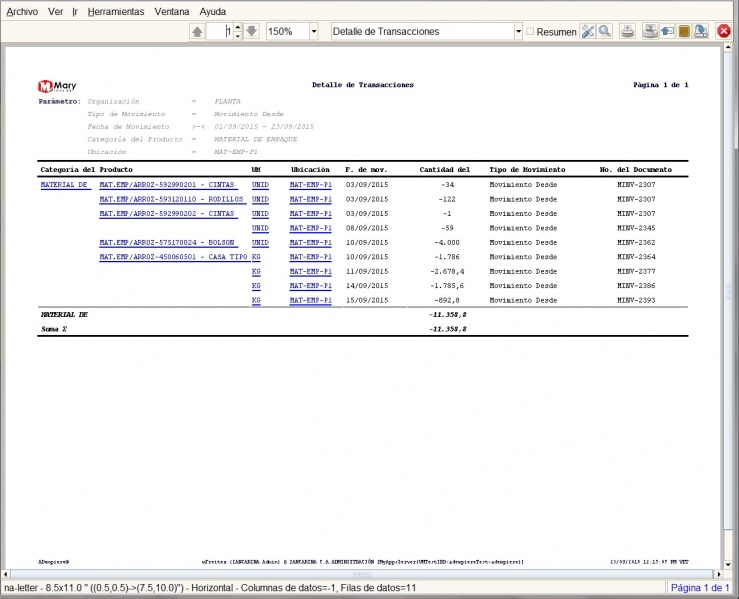This screenshot has width=739, height=599.
Task: Print the report with printer icon
Action: click(627, 32)
